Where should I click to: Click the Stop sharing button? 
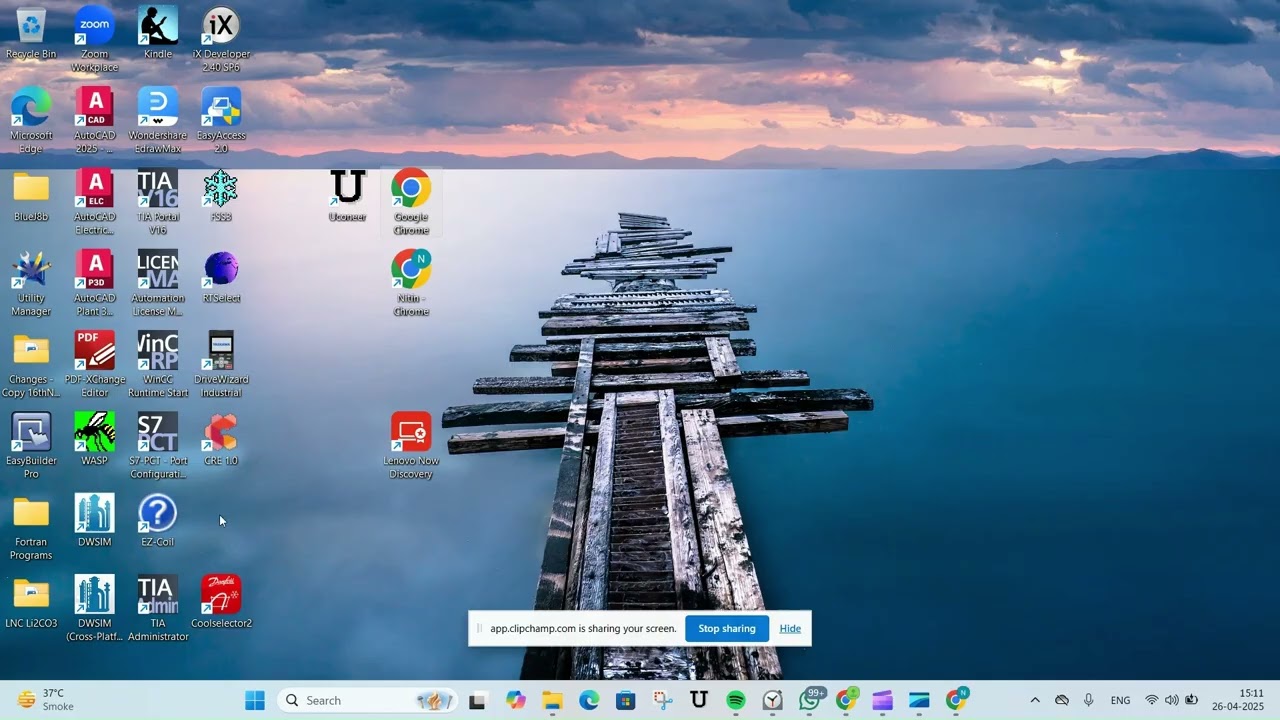pyautogui.click(x=727, y=628)
